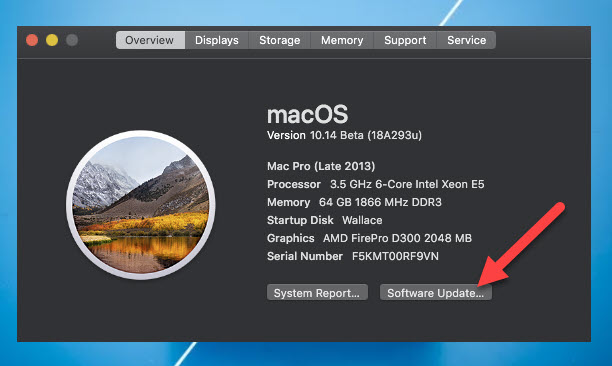Screen dimensions: 612x366
Task: Click the Software Update... button
Action: (436, 293)
